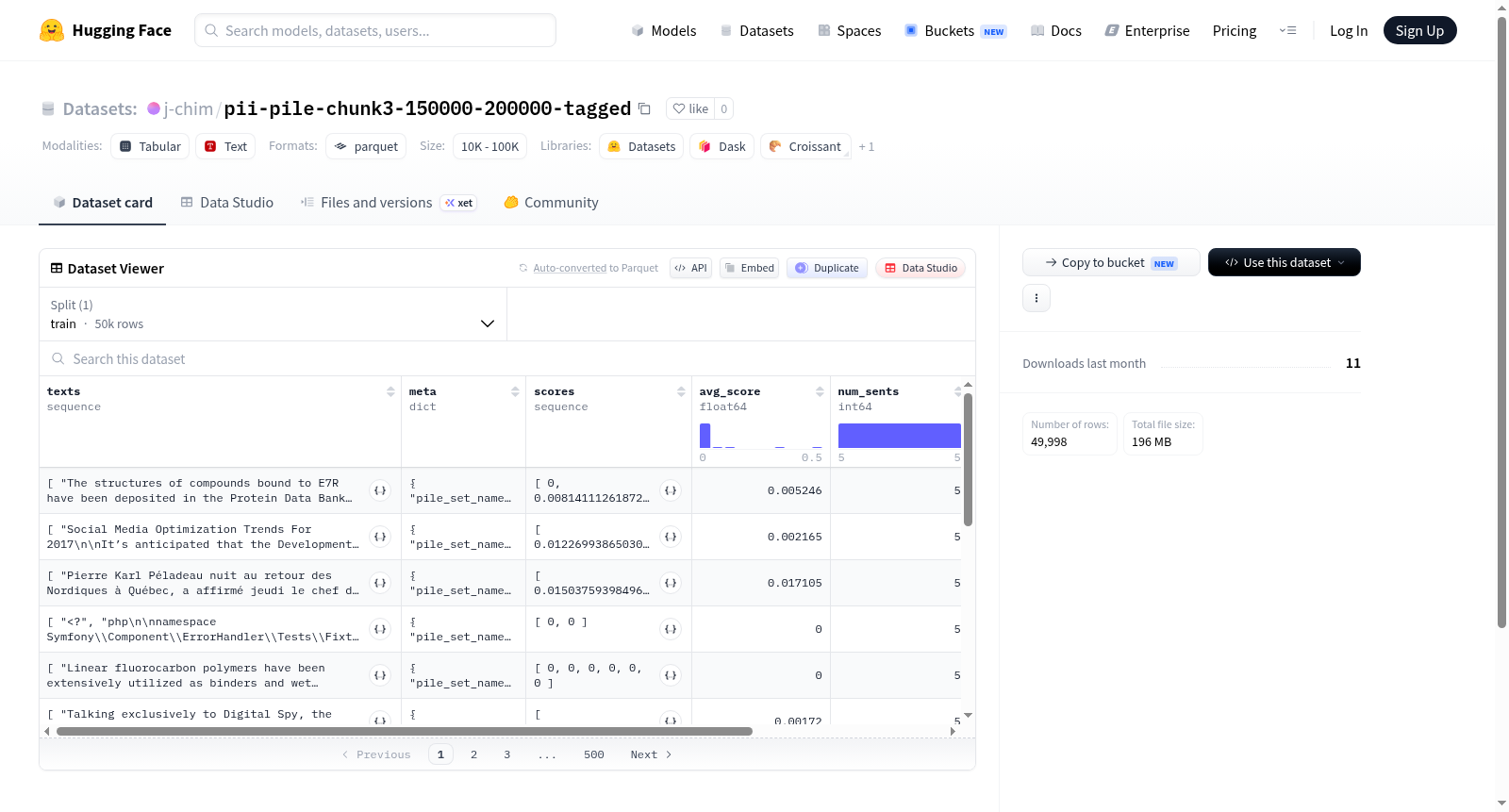Image resolution: width=1509 pixels, height=812 pixels.
Task: Sort by the texts column
Action: 390,391
